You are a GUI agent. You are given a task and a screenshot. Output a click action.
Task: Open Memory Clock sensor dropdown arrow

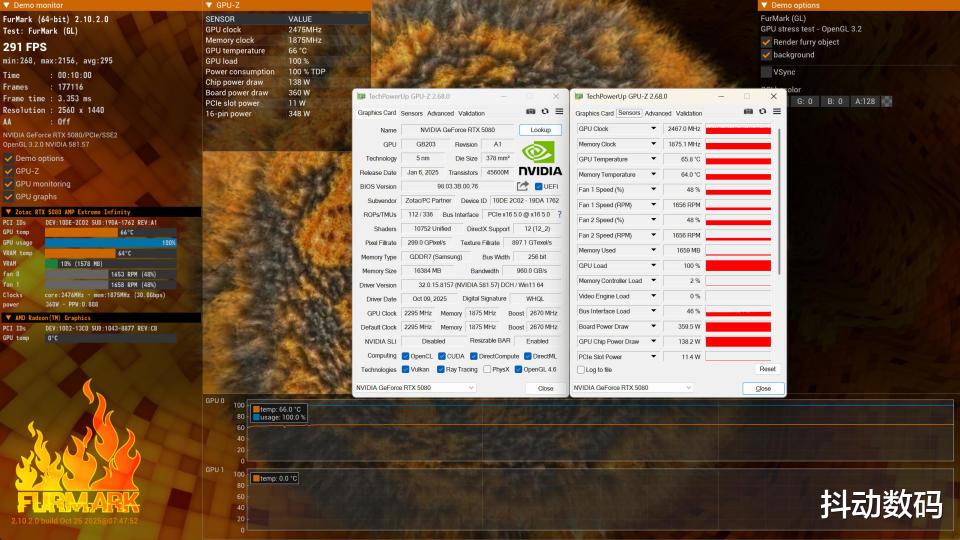click(x=653, y=144)
